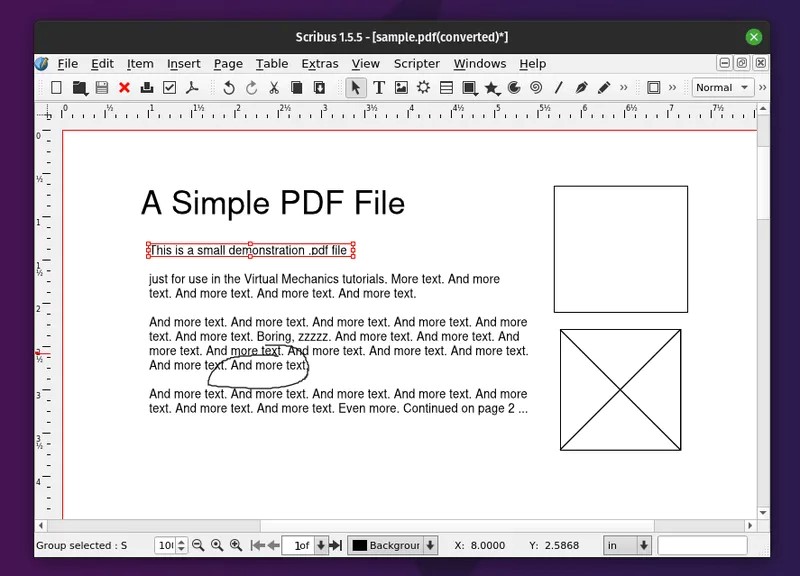Viewport: 800px width, 576px height.
Task: Toggle the Select Item arrow tool
Action: (x=356, y=88)
